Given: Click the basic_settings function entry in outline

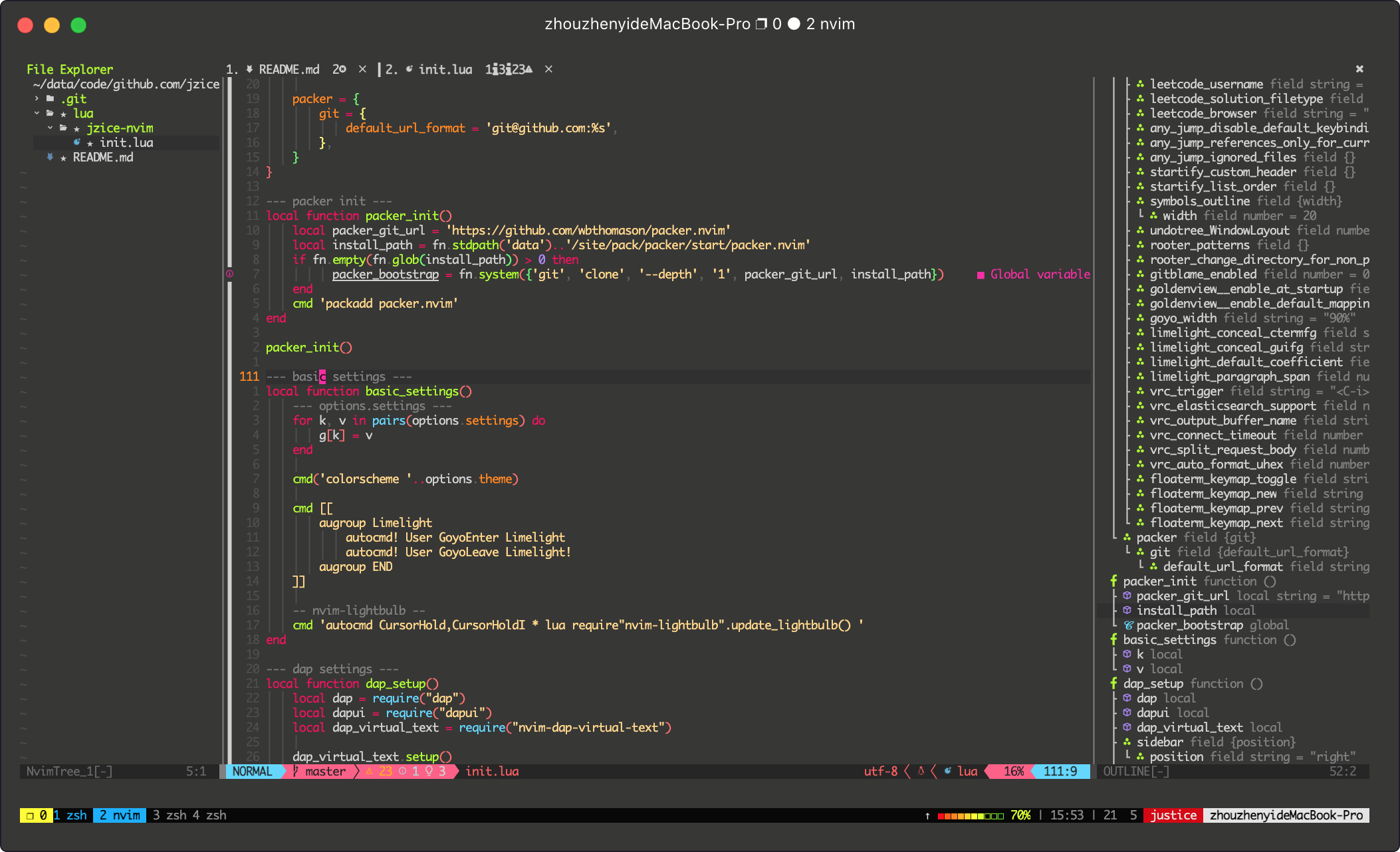Looking at the screenshot, I should click(1169, 640).
